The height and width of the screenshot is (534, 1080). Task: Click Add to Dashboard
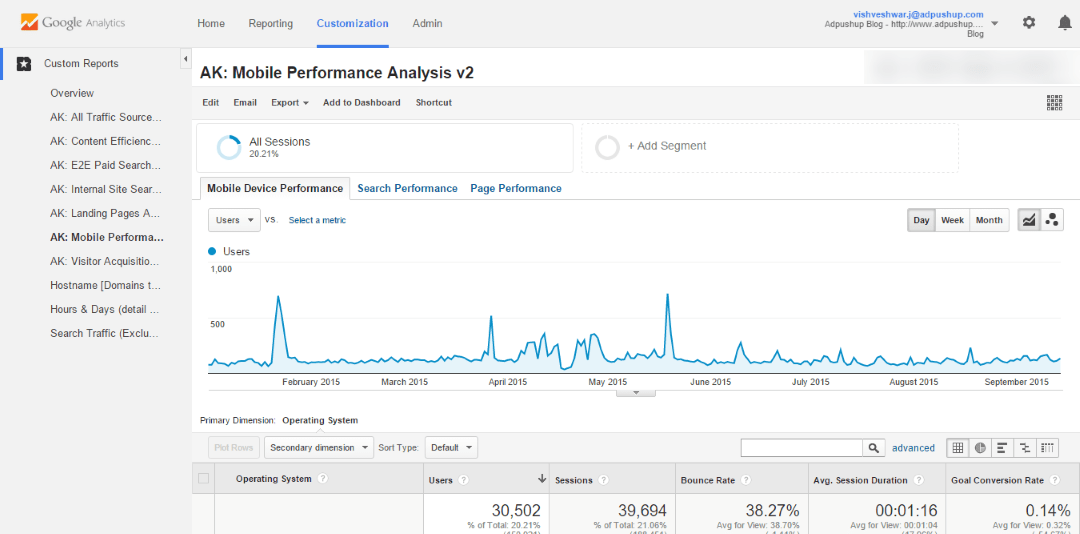pyautogui.click(x=361, y=102)
